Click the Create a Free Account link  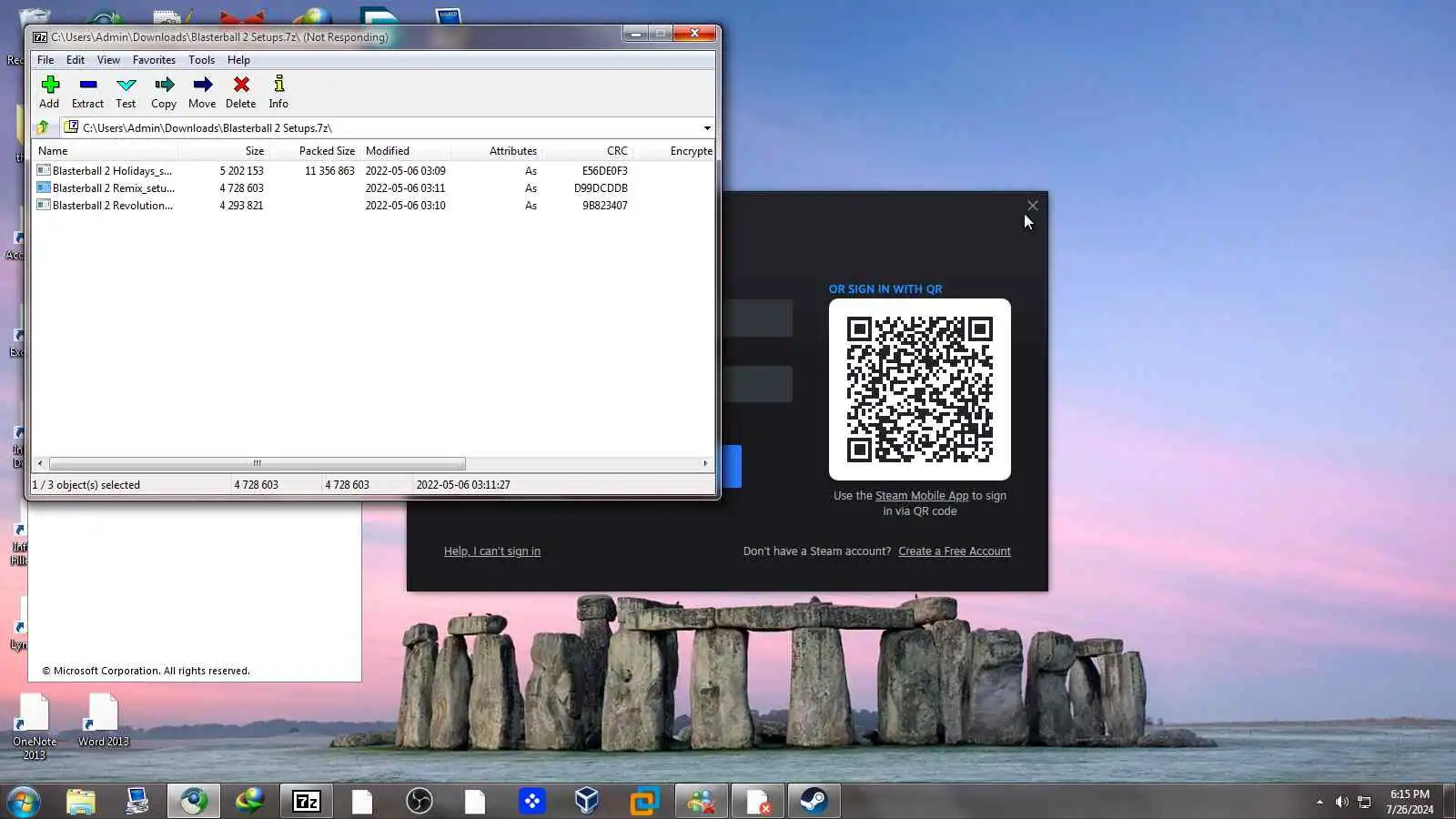[x=955, y=551]
